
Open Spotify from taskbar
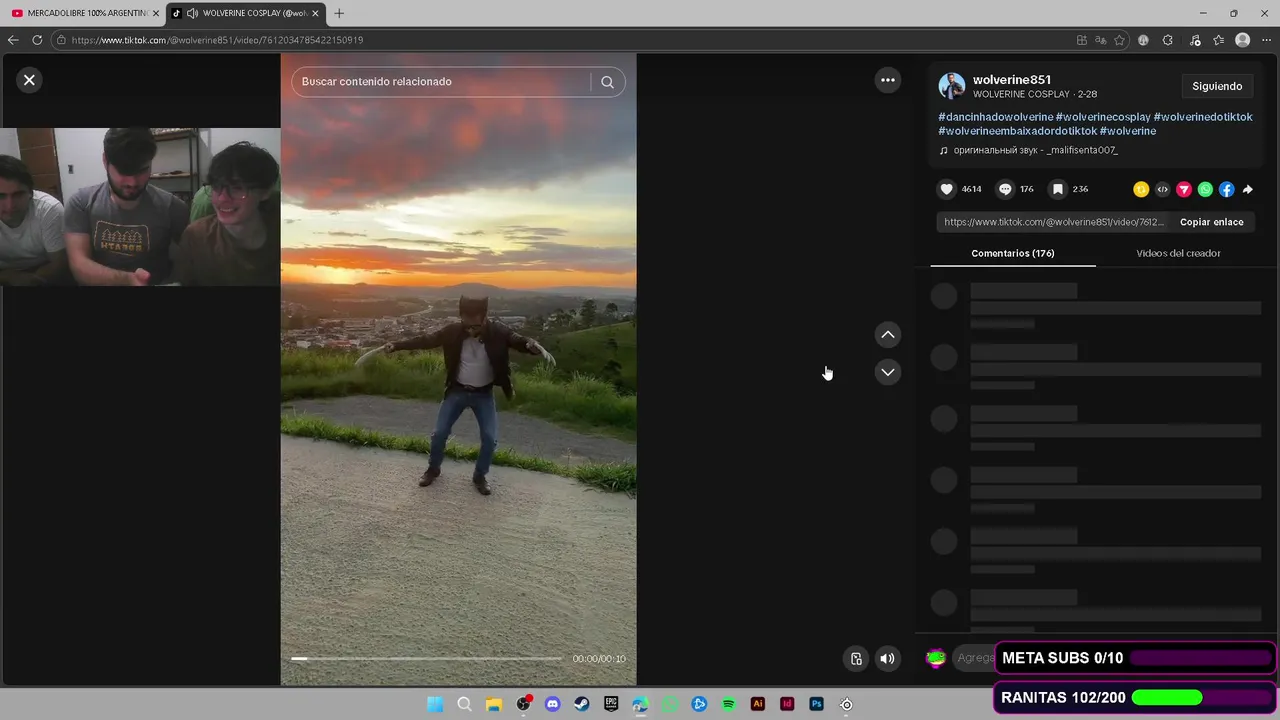click(729, 704)
